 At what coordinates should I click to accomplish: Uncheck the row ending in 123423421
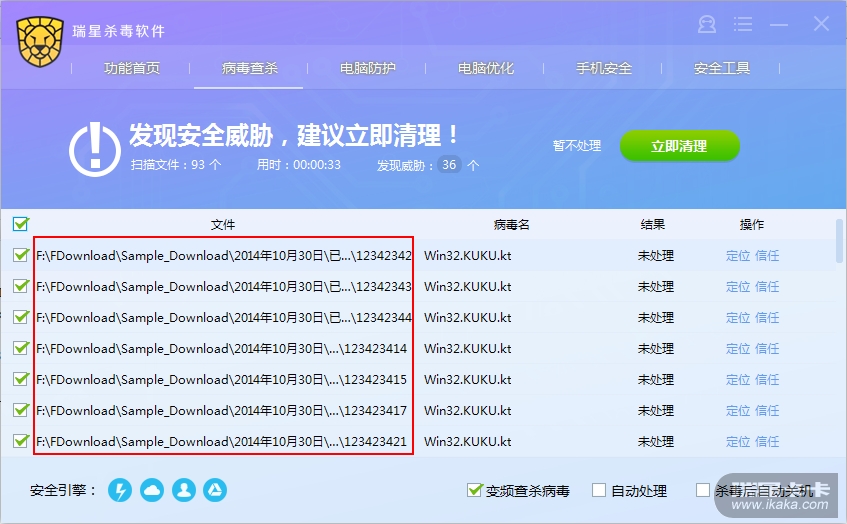[21, 441]
